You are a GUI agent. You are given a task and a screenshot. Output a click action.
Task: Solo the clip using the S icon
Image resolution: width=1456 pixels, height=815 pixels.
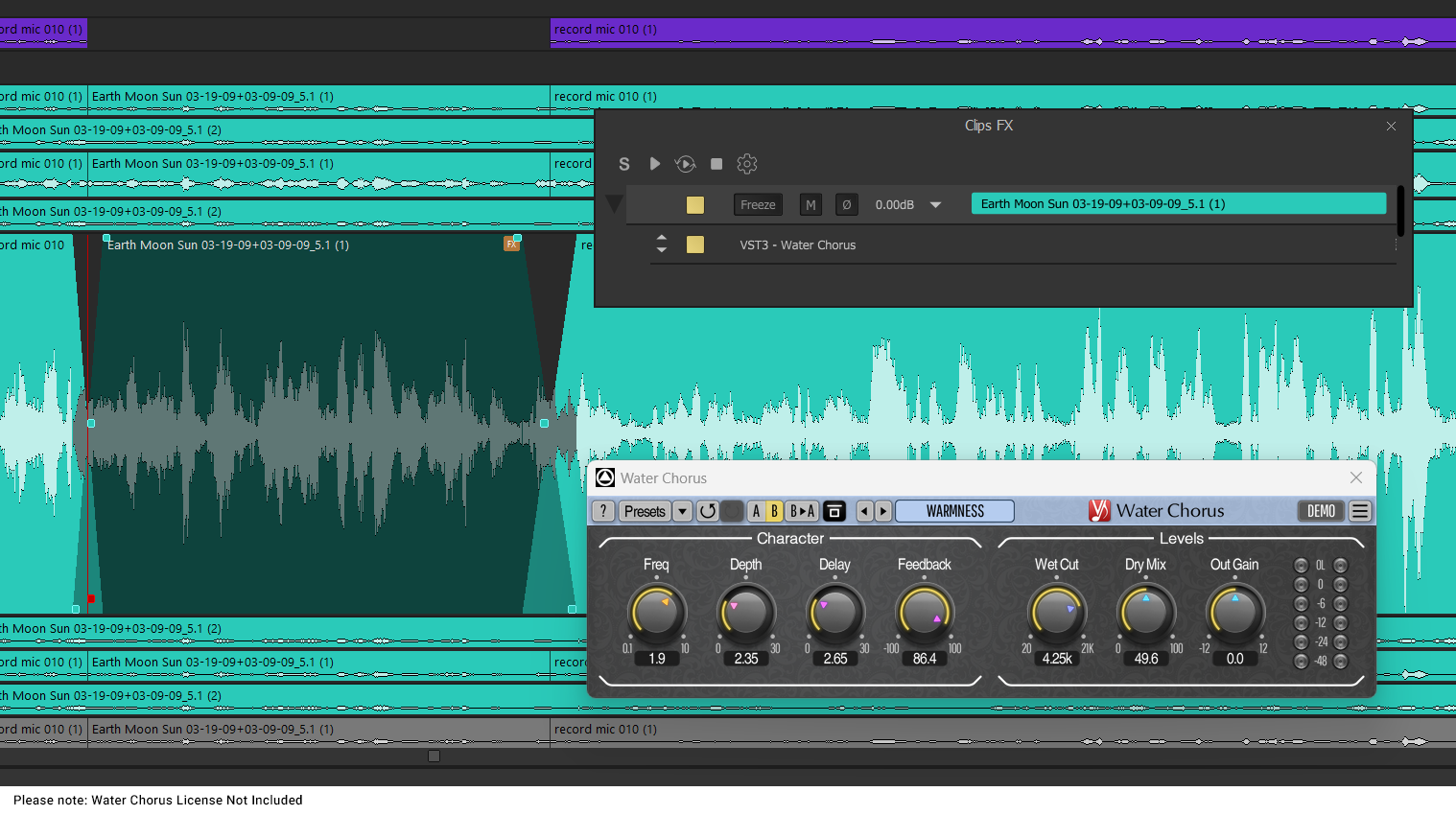623,164
